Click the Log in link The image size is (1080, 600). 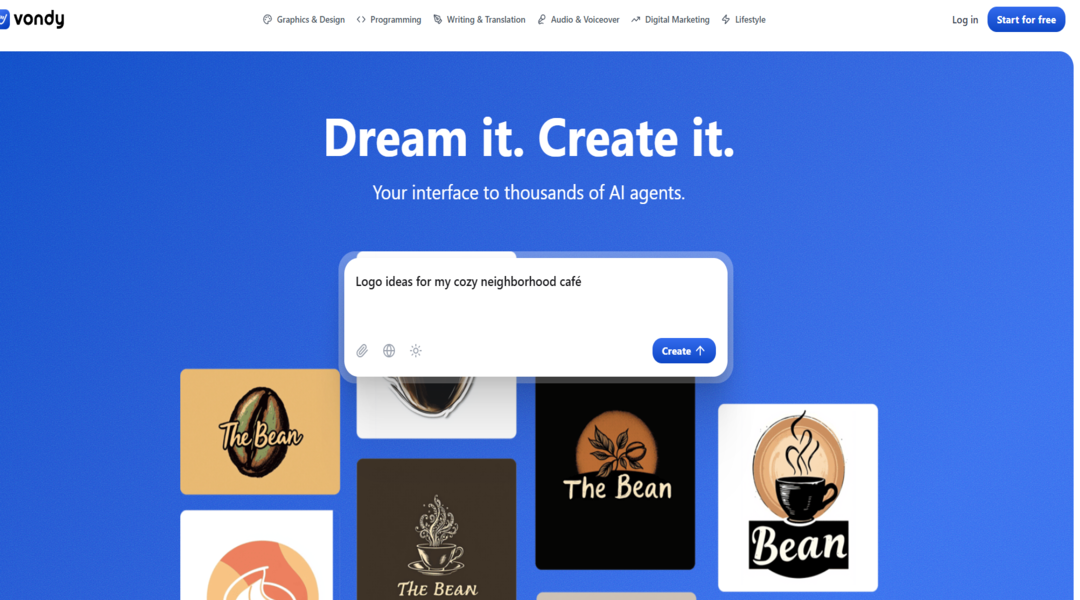click(x=964, y=20)
